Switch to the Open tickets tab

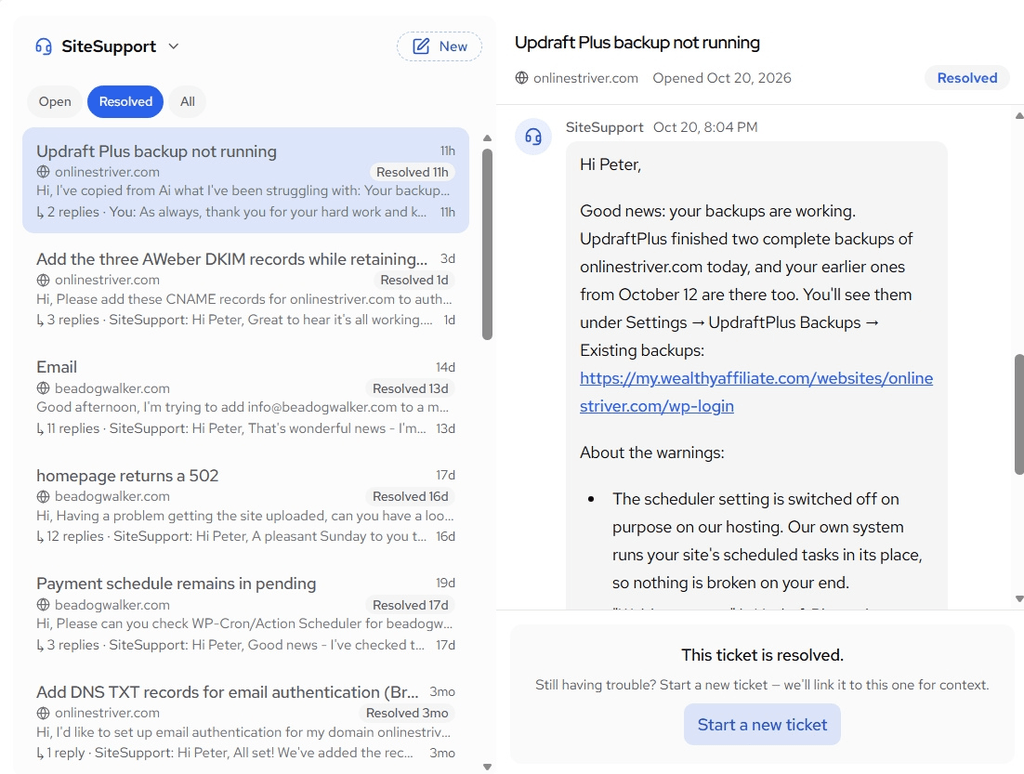click(x=55, y=102)
